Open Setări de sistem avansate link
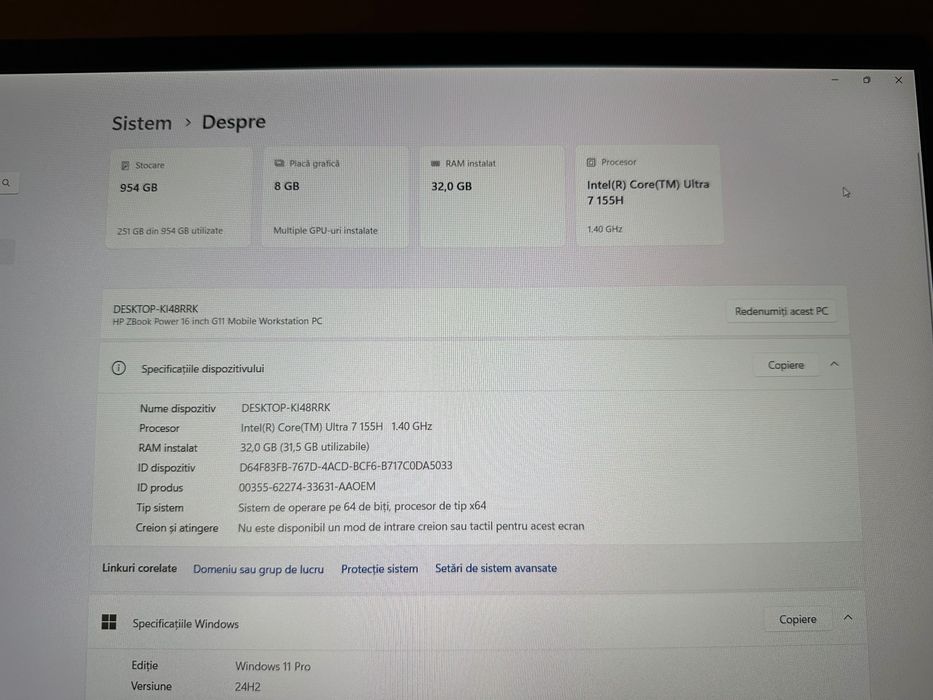Screen dimensions: 933x700 coord(496,568)
